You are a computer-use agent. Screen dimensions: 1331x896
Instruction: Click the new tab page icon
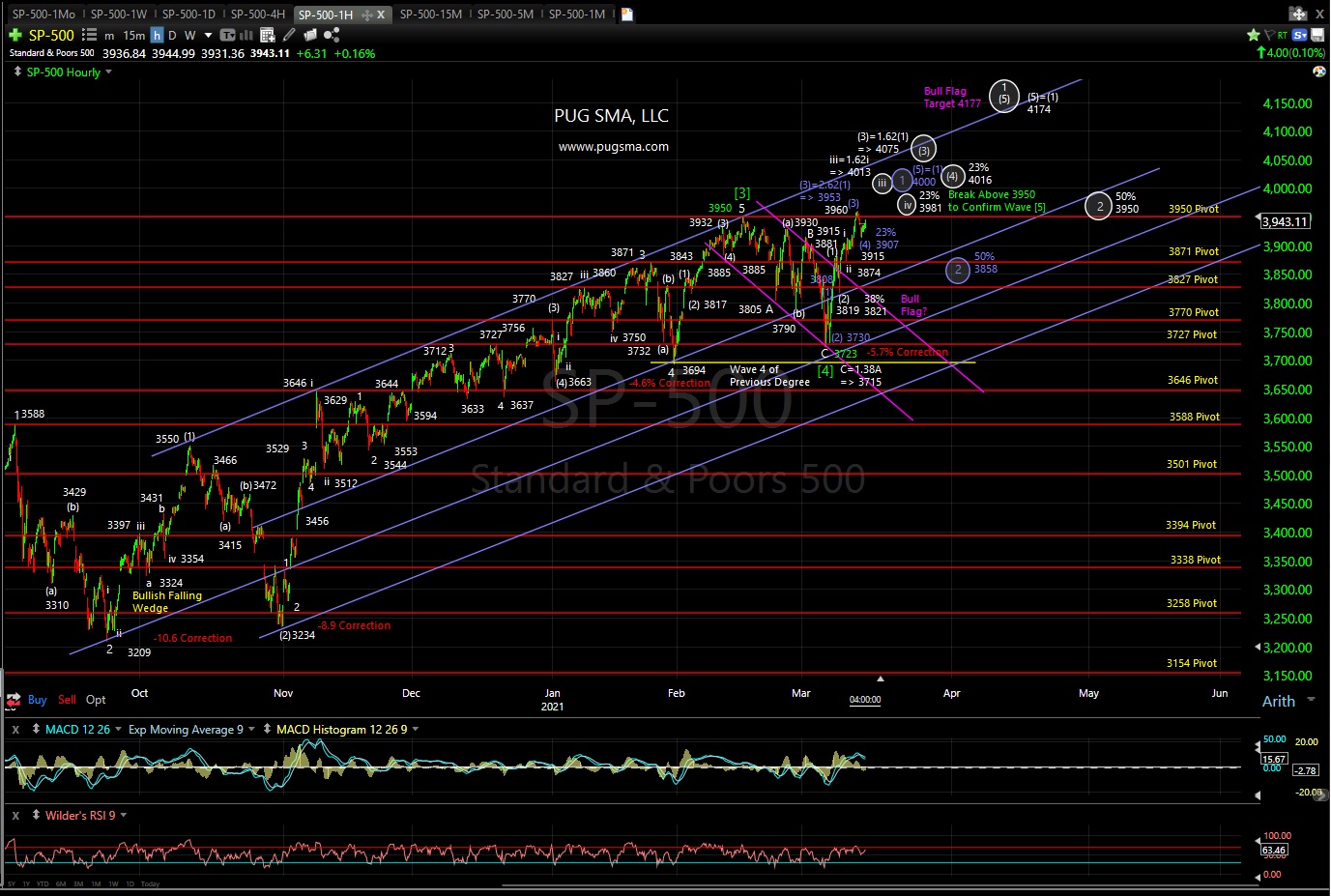[626, 14]
